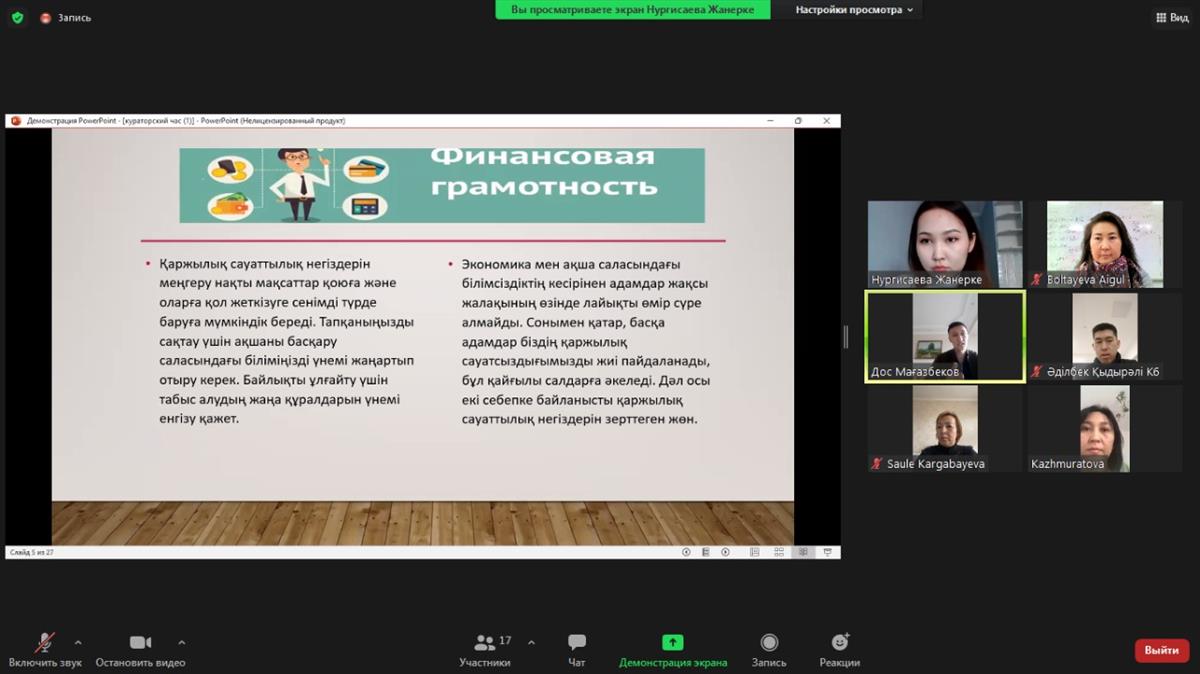
Task: Toggle the Запись record button in toolbar
Action: pos(769,643)
